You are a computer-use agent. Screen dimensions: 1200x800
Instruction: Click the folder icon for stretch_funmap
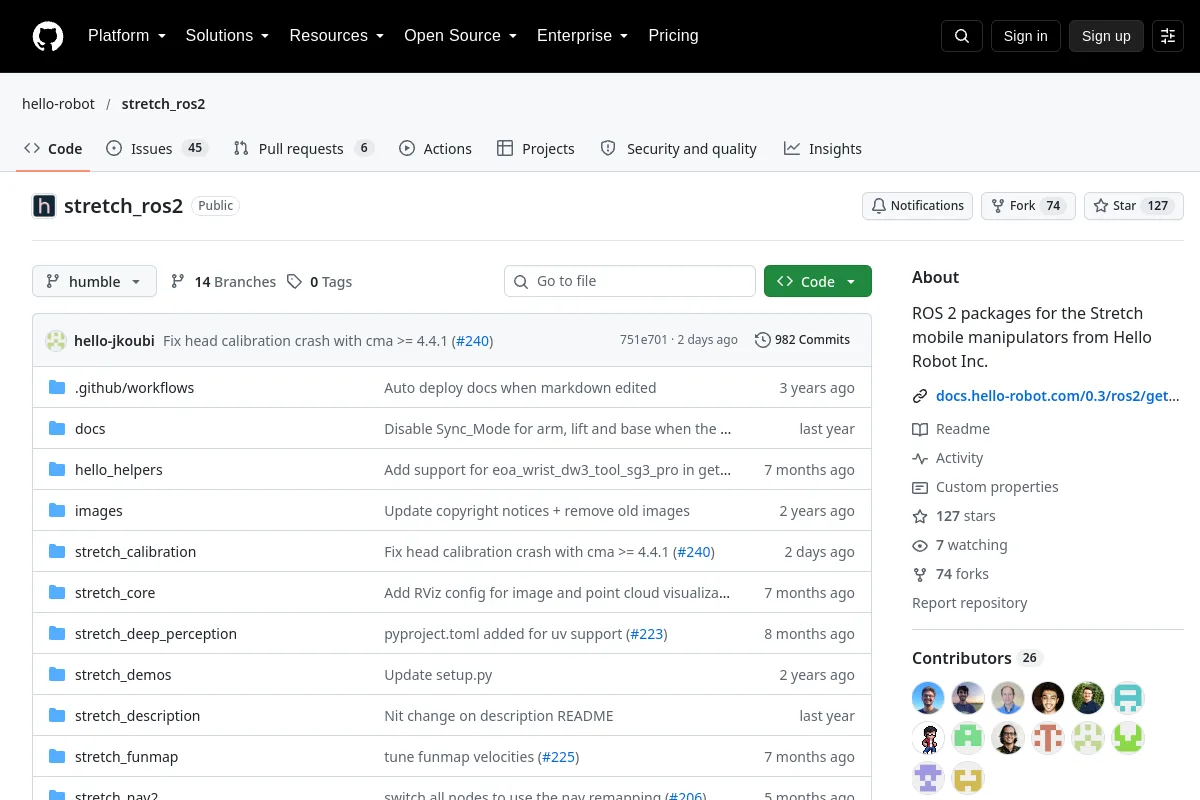(57, 756)
